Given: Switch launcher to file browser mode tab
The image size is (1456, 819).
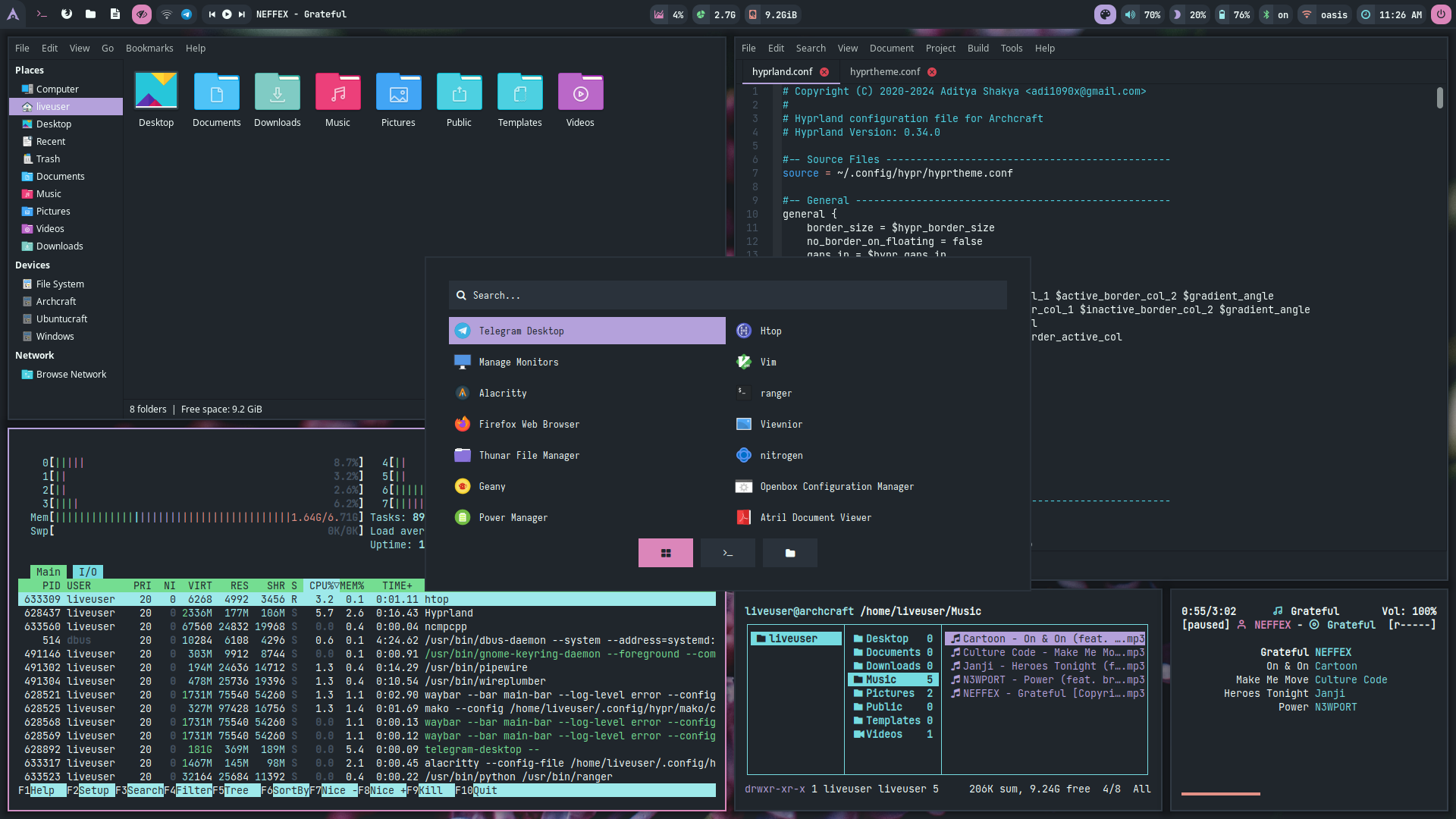Looking at the screenshot, I should [789, 553].
